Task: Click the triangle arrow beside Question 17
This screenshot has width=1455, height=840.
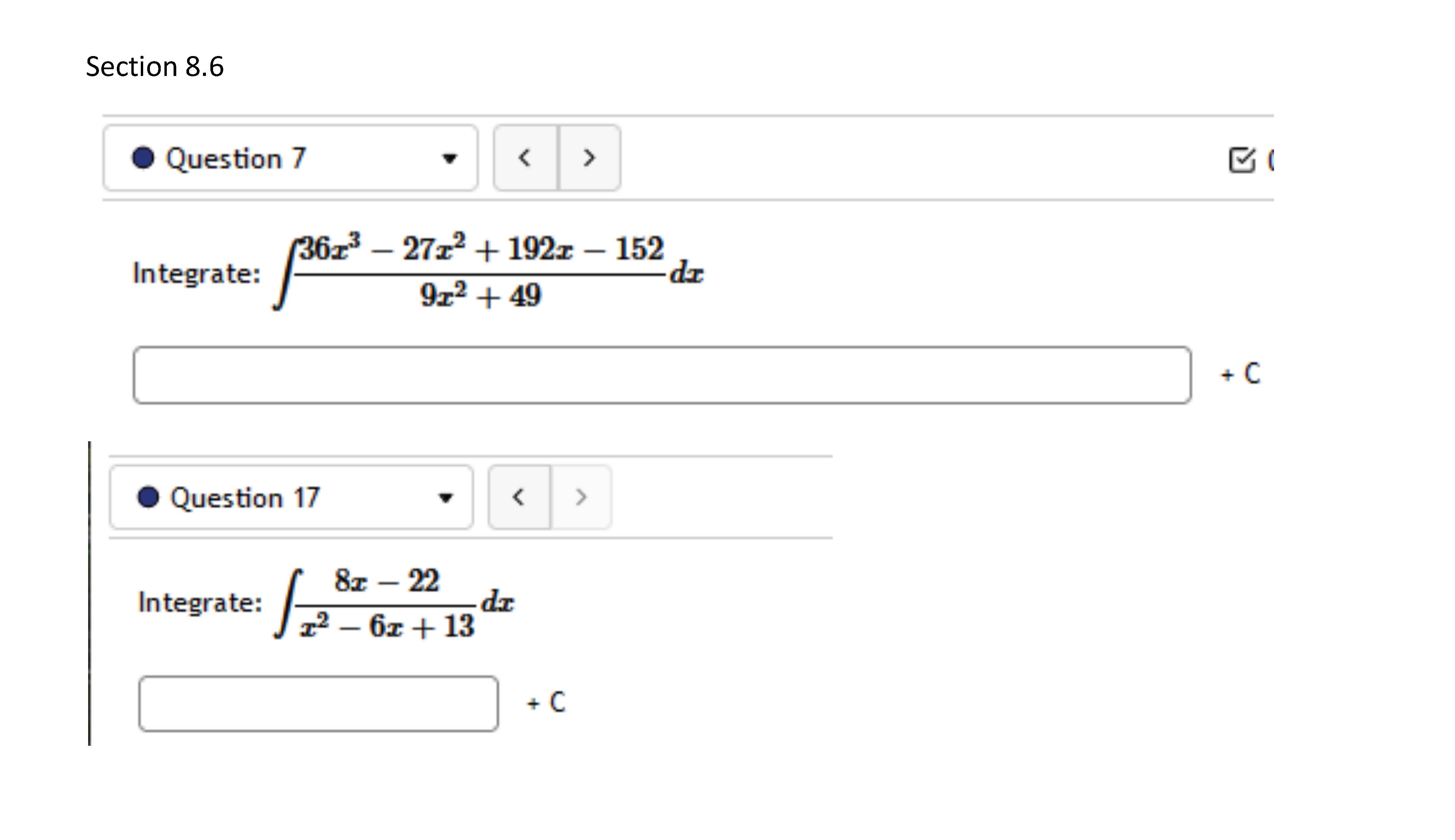Action: 445,498
